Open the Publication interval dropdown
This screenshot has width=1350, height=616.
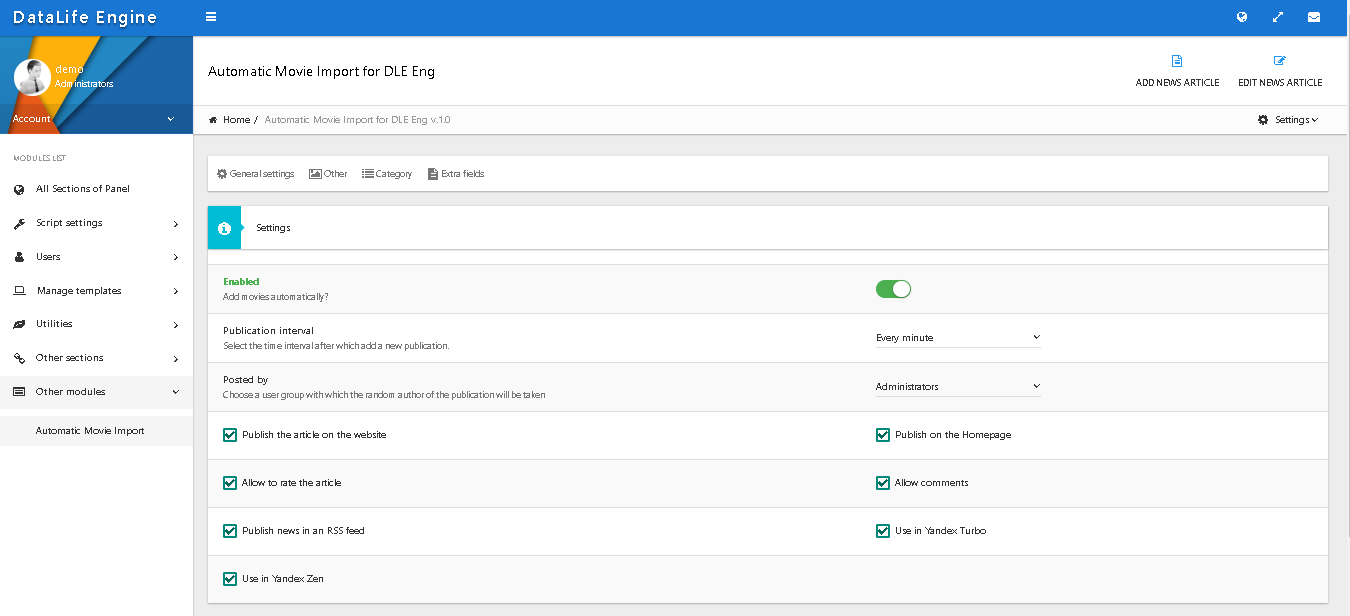(958, 338)
